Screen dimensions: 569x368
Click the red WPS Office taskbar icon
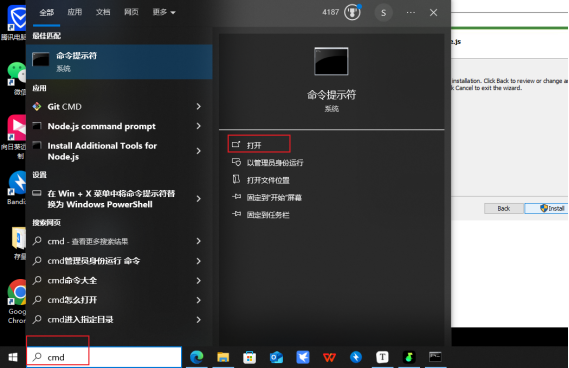point(329,357)
